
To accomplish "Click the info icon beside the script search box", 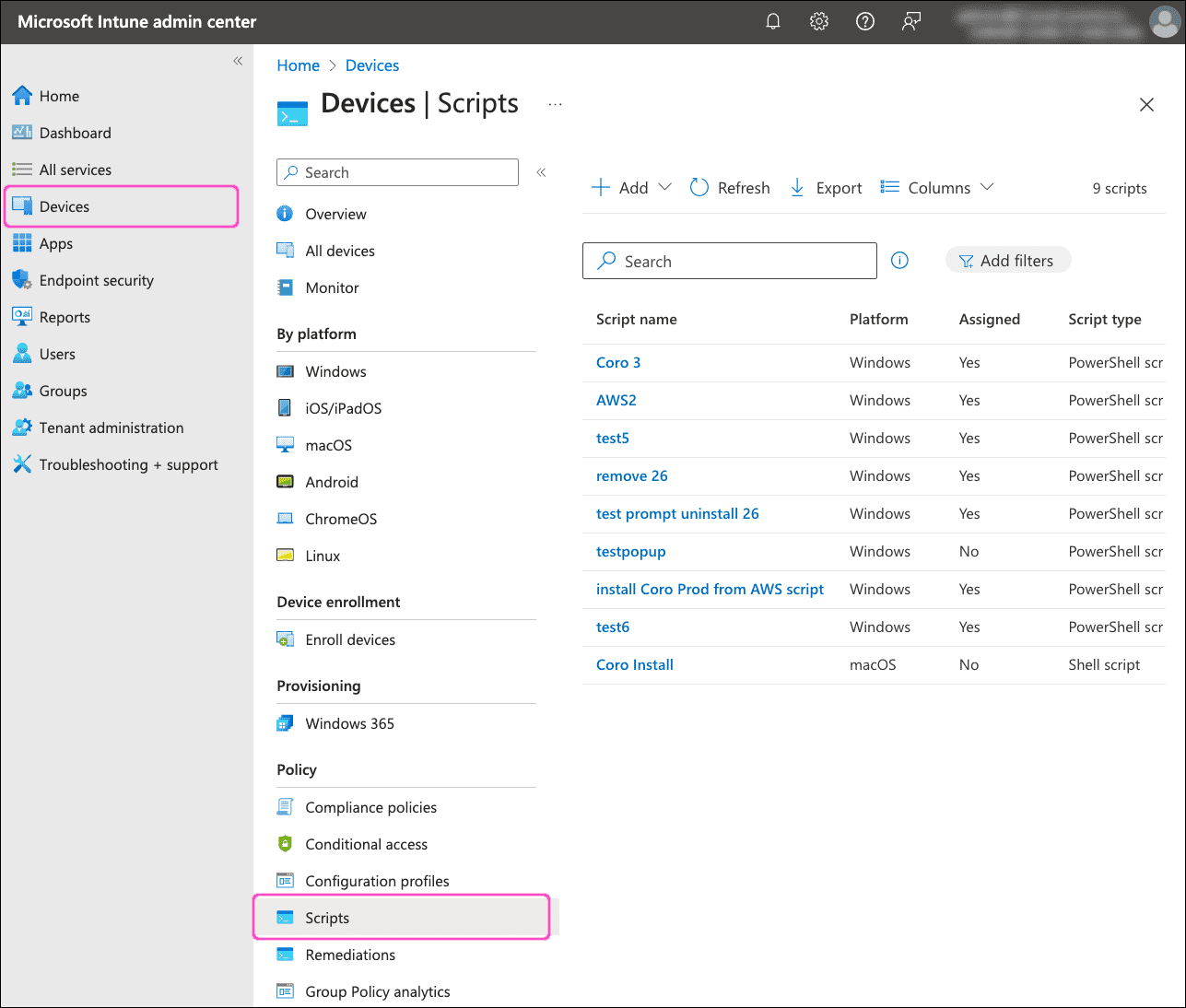I will (x=899, y=260).
